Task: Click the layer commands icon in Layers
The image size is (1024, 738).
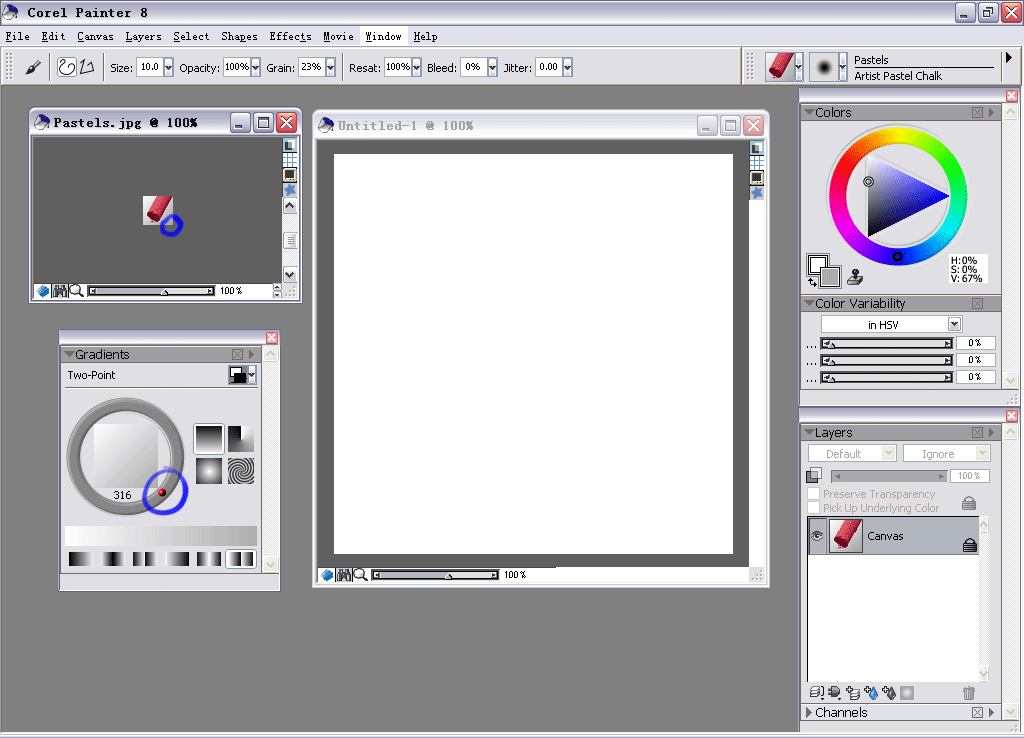Action: [x=816, y=692]
